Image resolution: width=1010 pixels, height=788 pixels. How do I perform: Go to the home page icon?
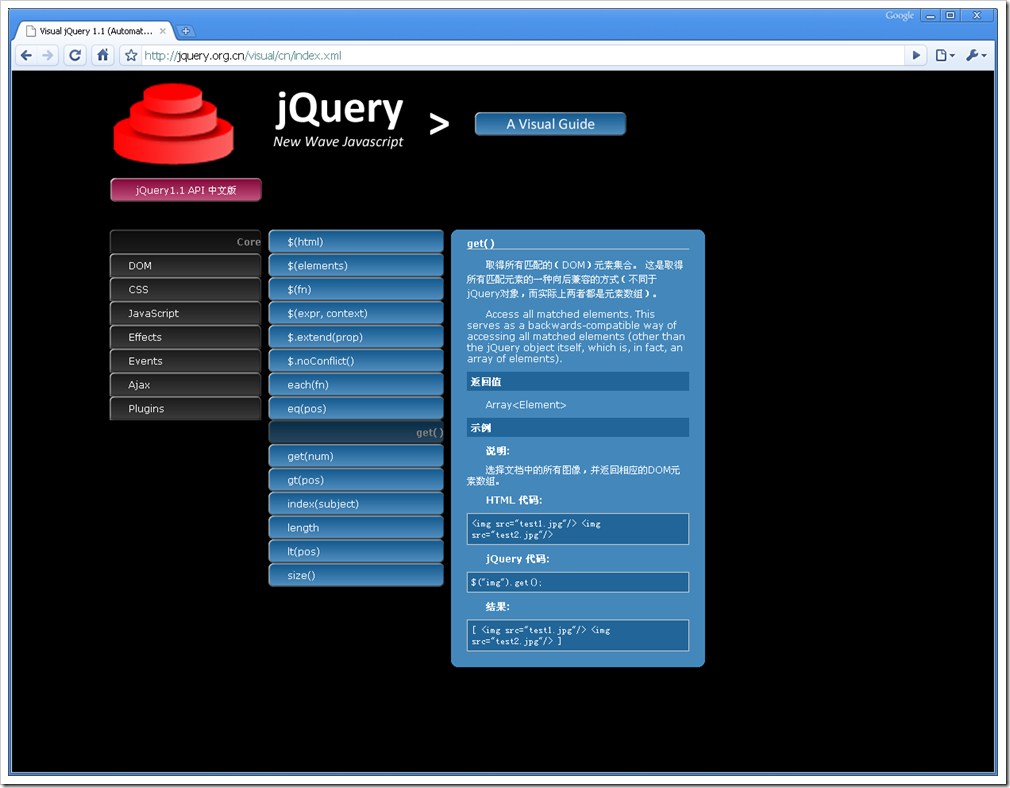[102, 55]
